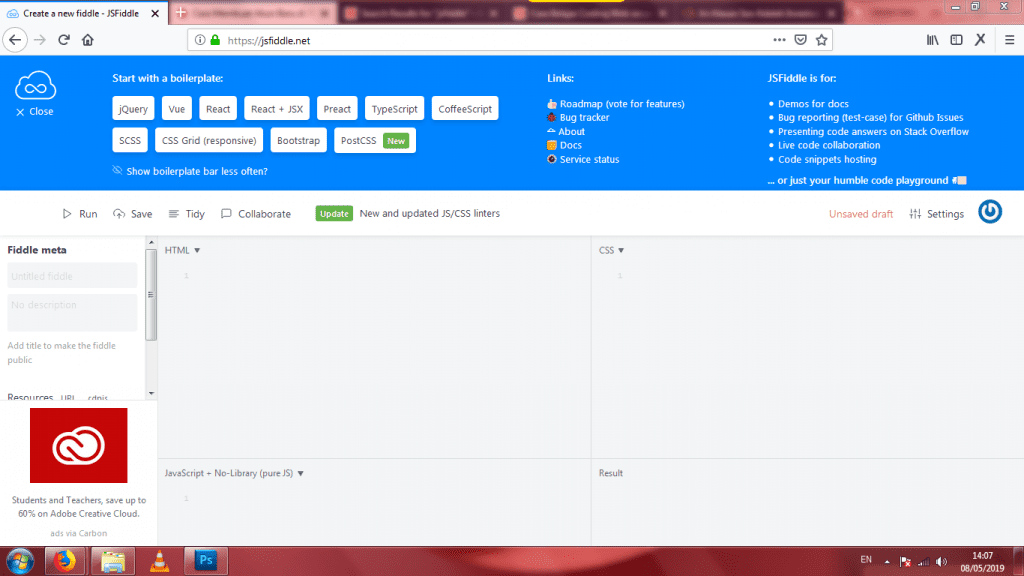Open page actions three-dot menu

coord(779,40)
